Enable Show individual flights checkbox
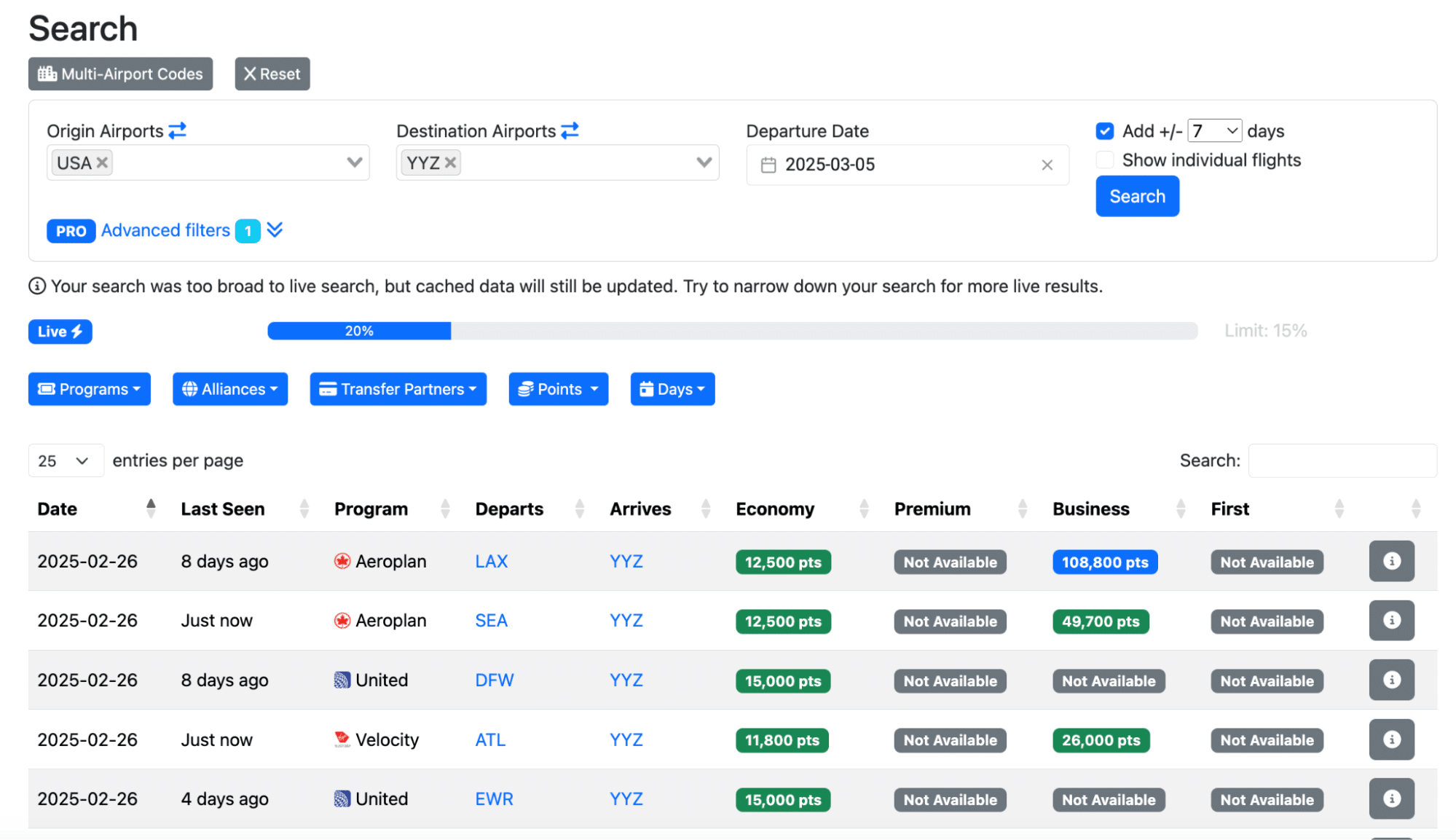The width and height of the screenshot is (1456, 840). tap(1104, 160)
